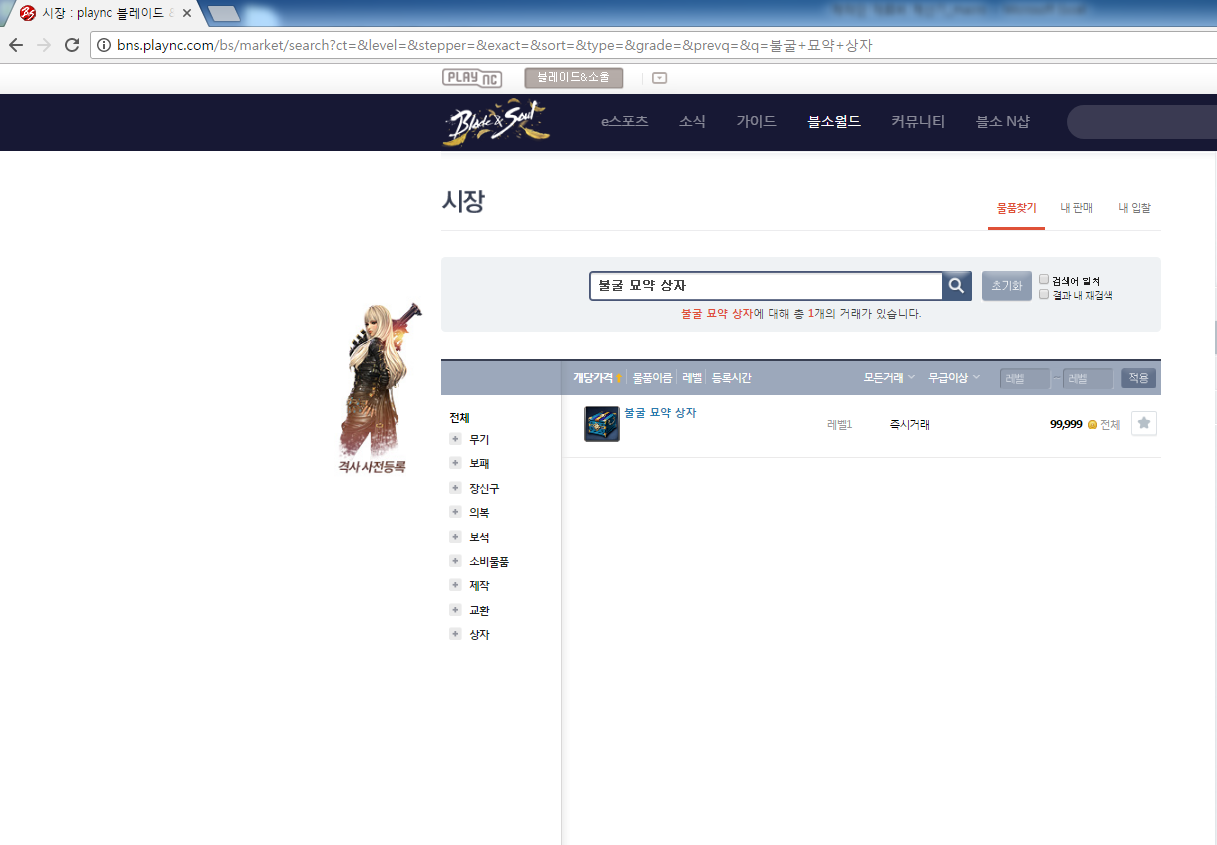1217x845 pixels.
Task: Open the 소식 menu
Action: click(692, 121)
